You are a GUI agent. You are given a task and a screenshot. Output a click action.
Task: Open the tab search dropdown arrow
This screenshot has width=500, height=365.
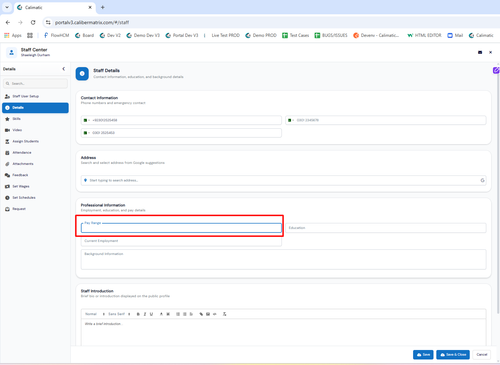[7, 7]
